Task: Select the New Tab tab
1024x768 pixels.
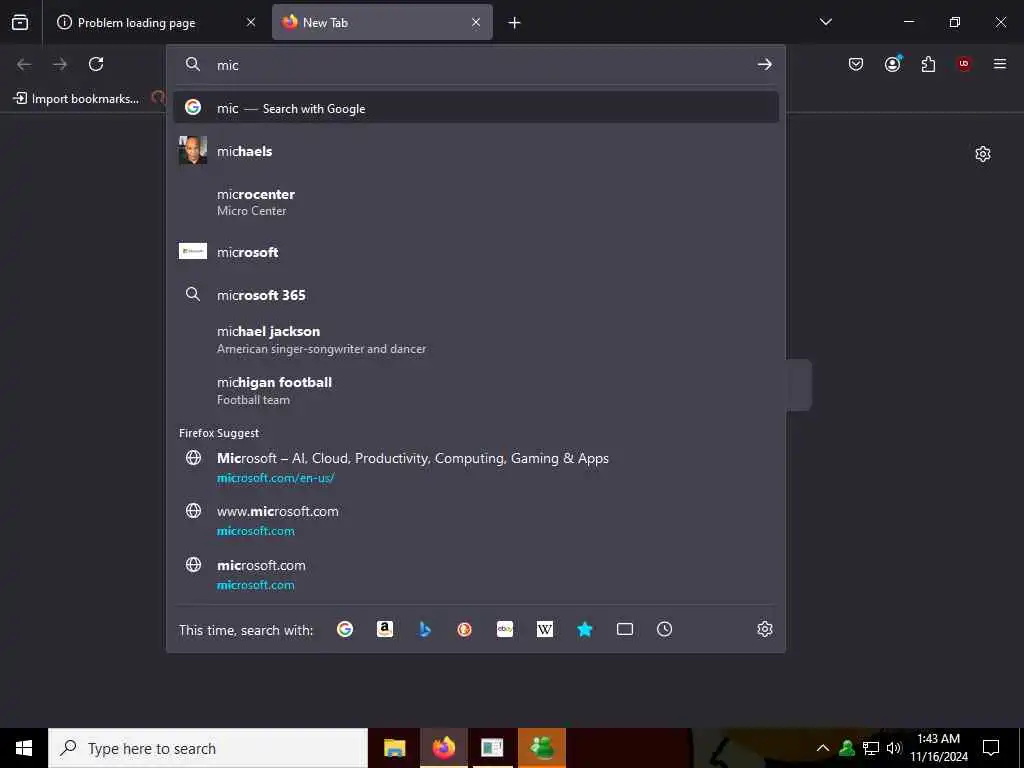Action: pos(382,22)
